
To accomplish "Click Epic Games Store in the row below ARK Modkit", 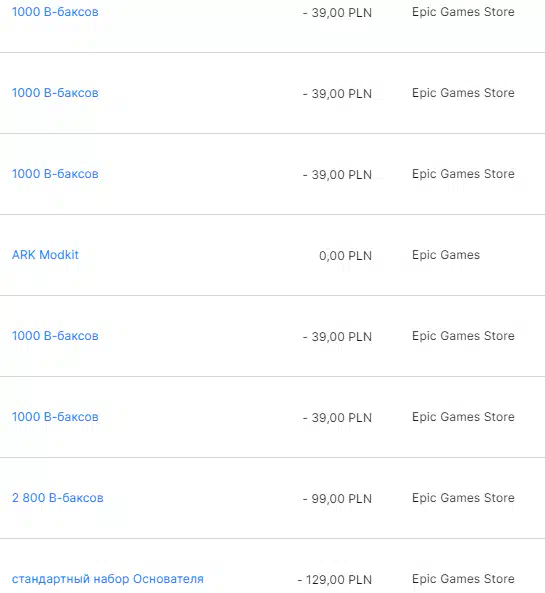I will point(463,336).
